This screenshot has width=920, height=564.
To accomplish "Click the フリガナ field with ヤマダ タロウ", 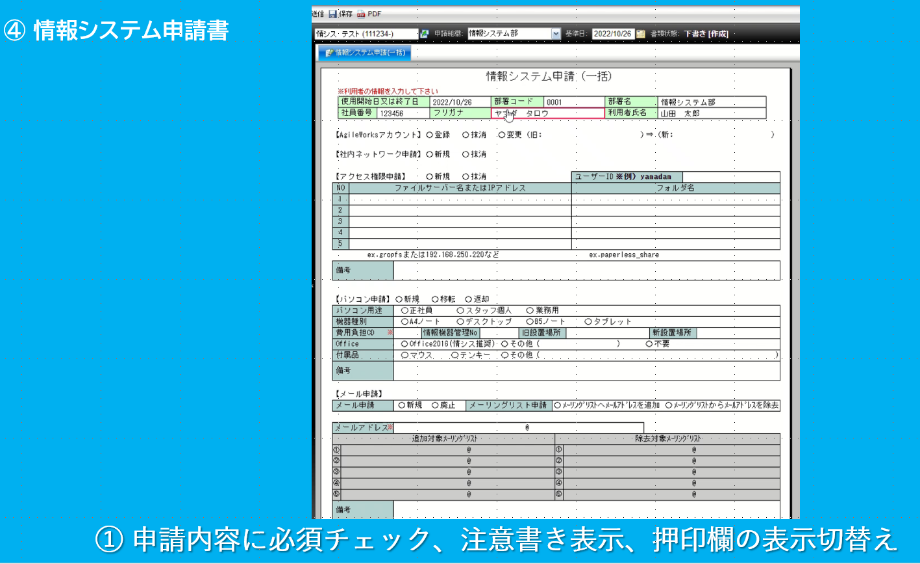I will [548, 113].
